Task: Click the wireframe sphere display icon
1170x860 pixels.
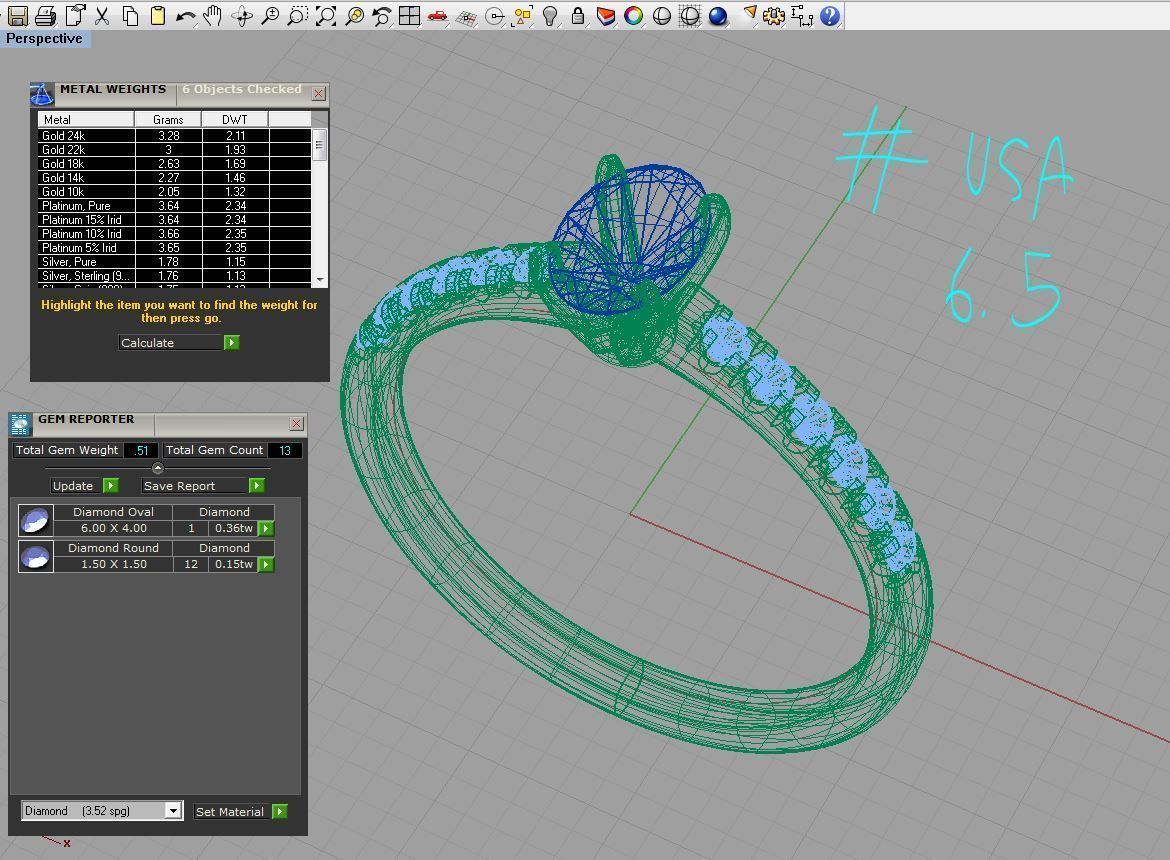Action: (690, 16)
